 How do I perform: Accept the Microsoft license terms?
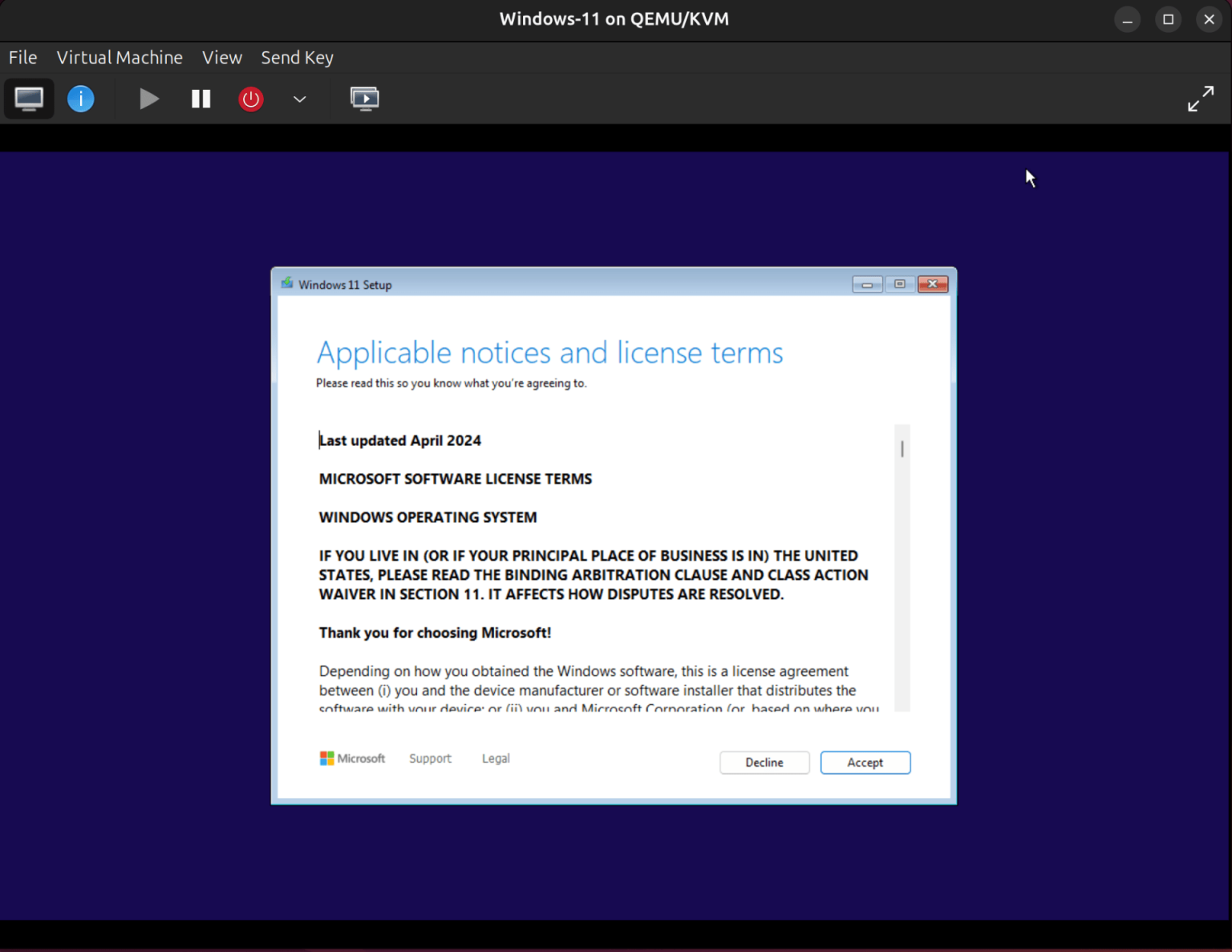click(865, 762)
